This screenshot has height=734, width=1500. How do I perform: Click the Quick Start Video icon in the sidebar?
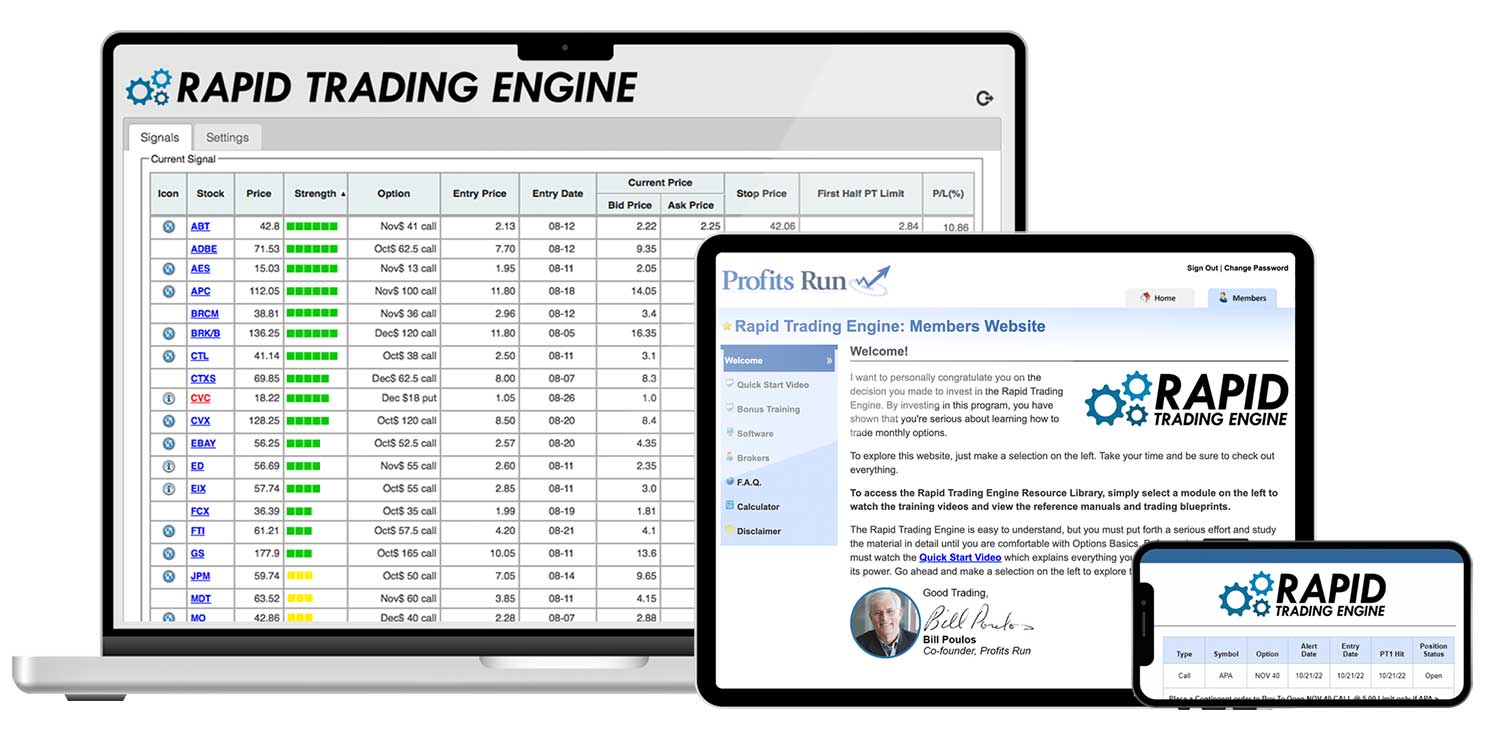click(730, 384)
